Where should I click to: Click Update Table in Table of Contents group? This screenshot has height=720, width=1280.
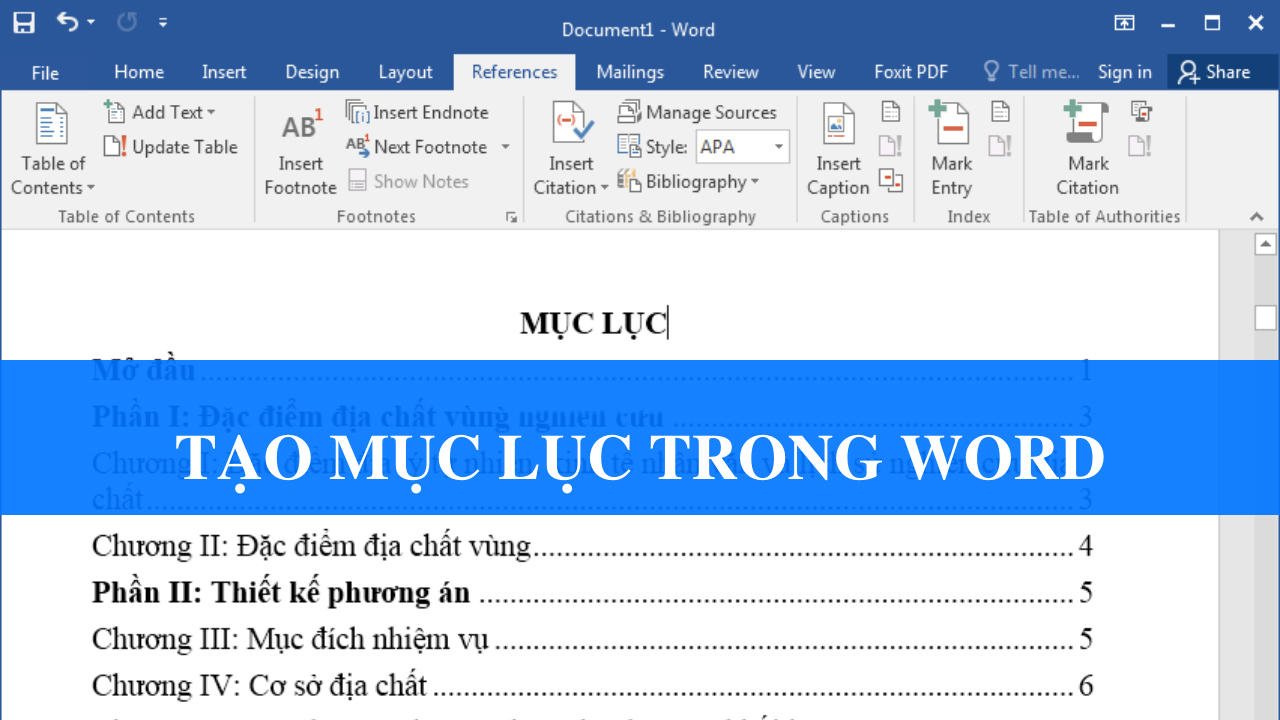tap(171, 147)
